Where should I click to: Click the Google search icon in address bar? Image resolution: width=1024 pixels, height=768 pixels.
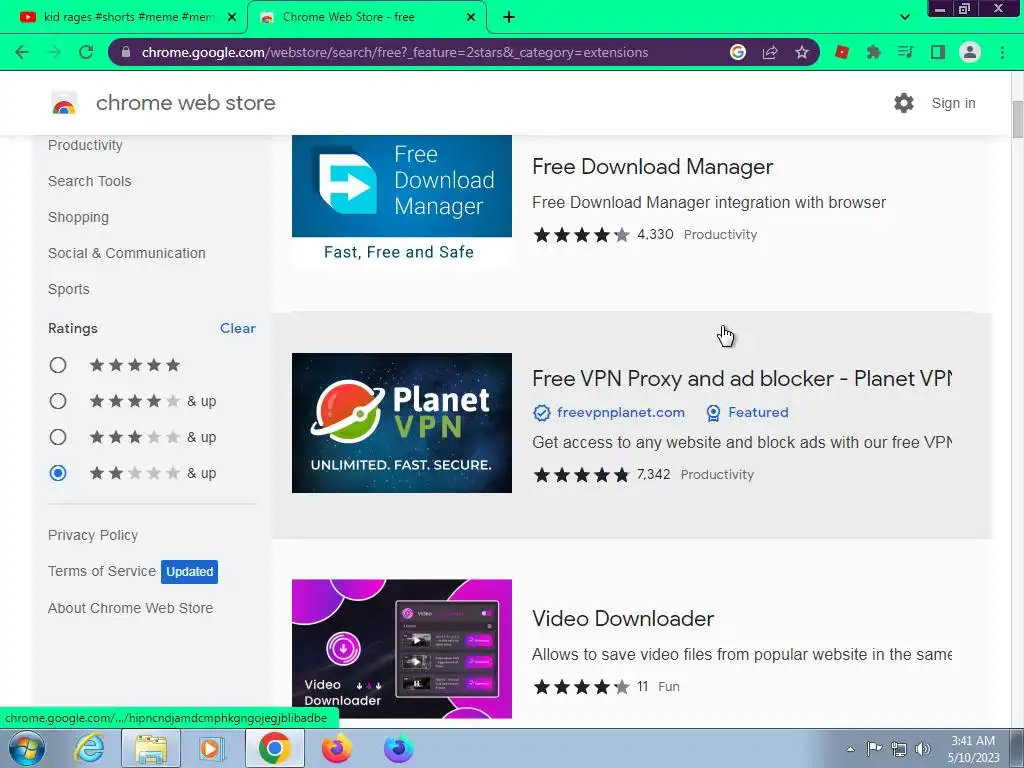coord(738,52)
